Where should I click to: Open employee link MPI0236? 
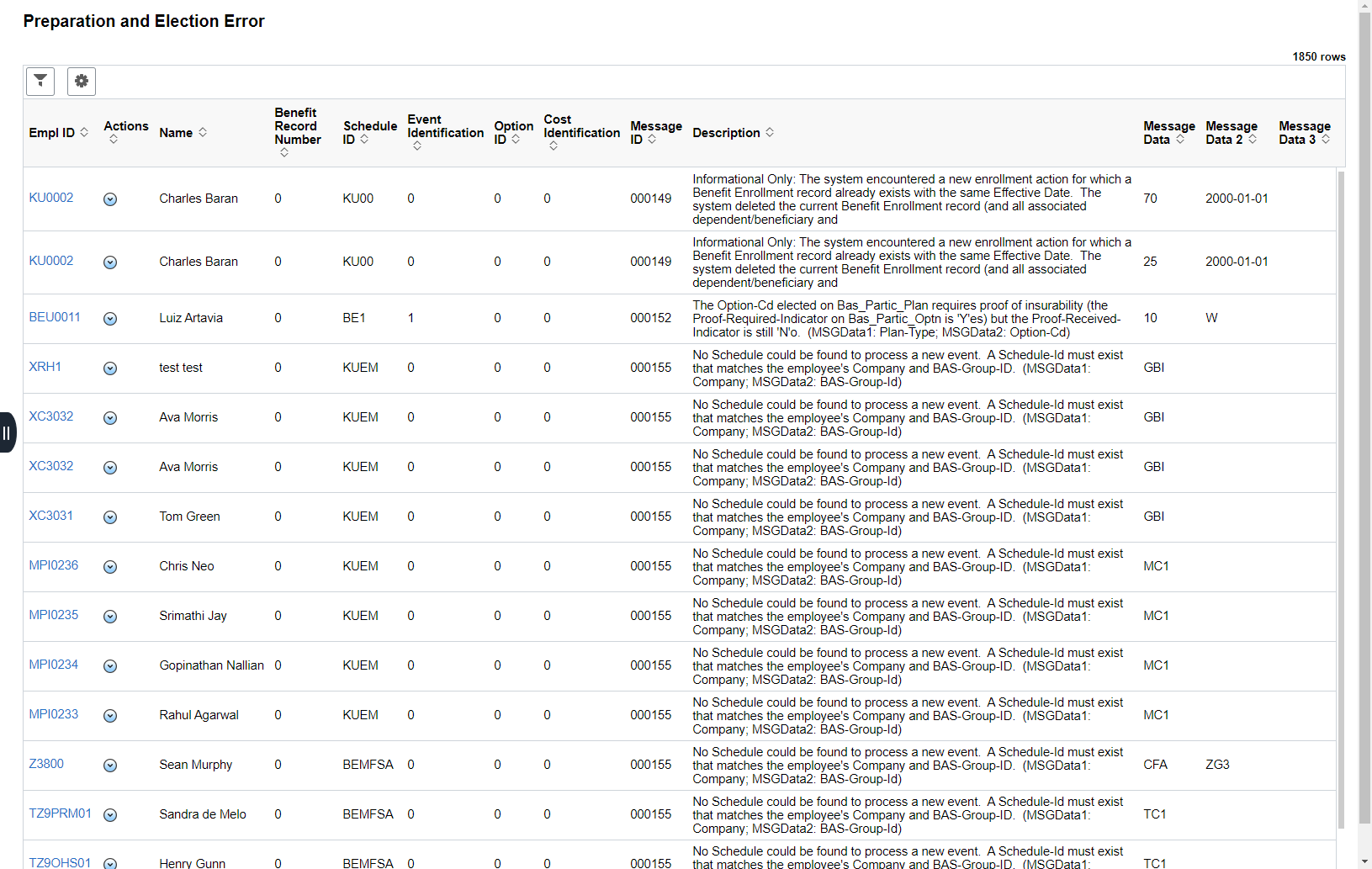point(54,565)
